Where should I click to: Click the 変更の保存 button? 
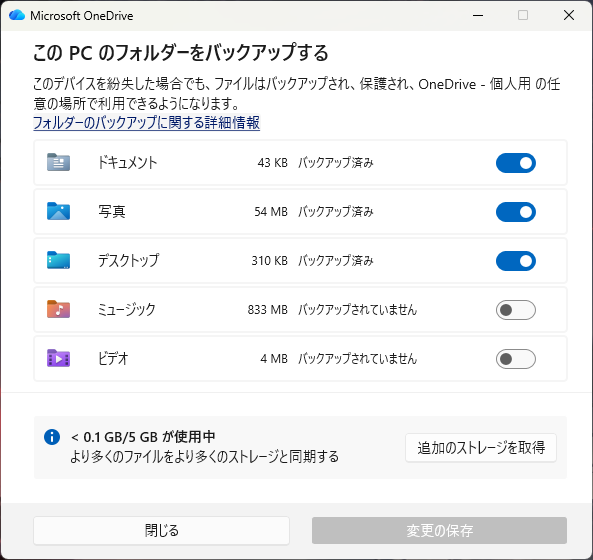439,531
